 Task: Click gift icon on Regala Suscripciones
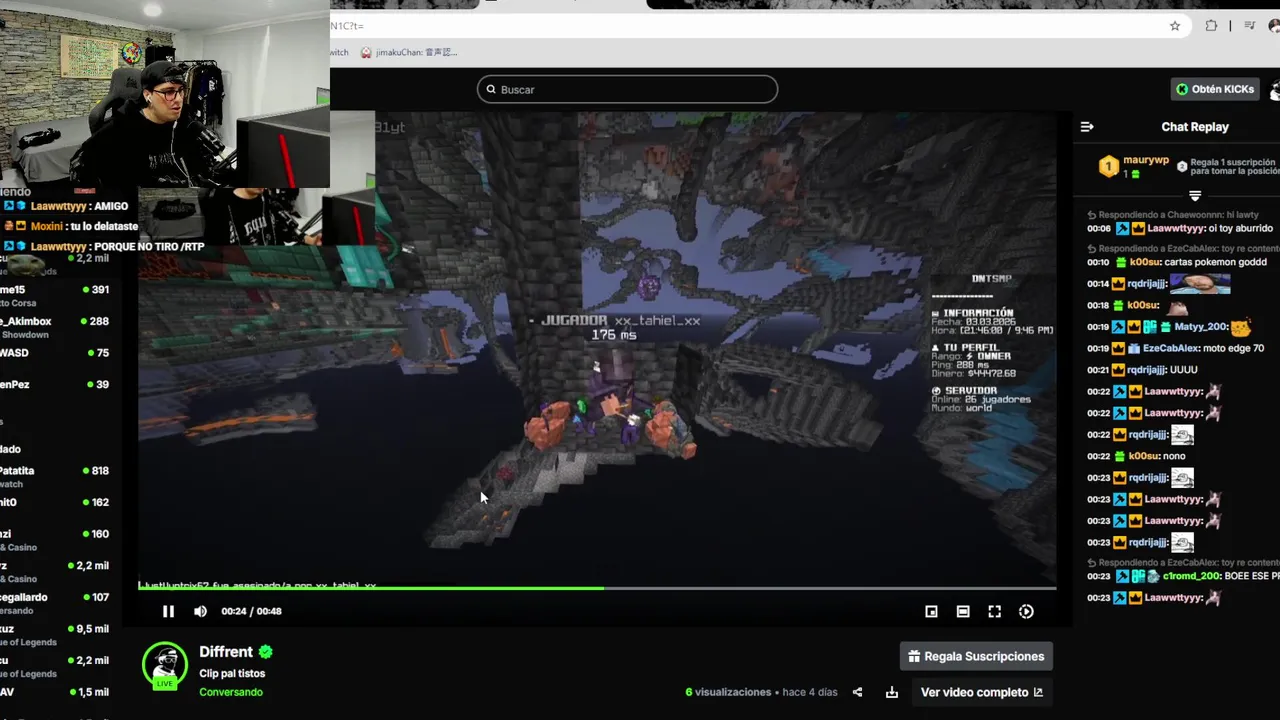(x=914, y=656)
